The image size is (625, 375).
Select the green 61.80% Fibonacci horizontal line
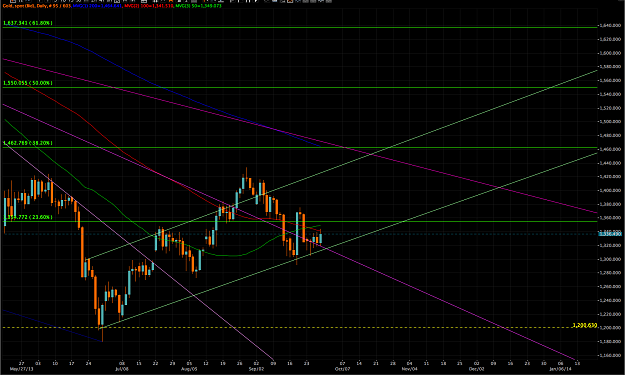(x=299, y=27)
